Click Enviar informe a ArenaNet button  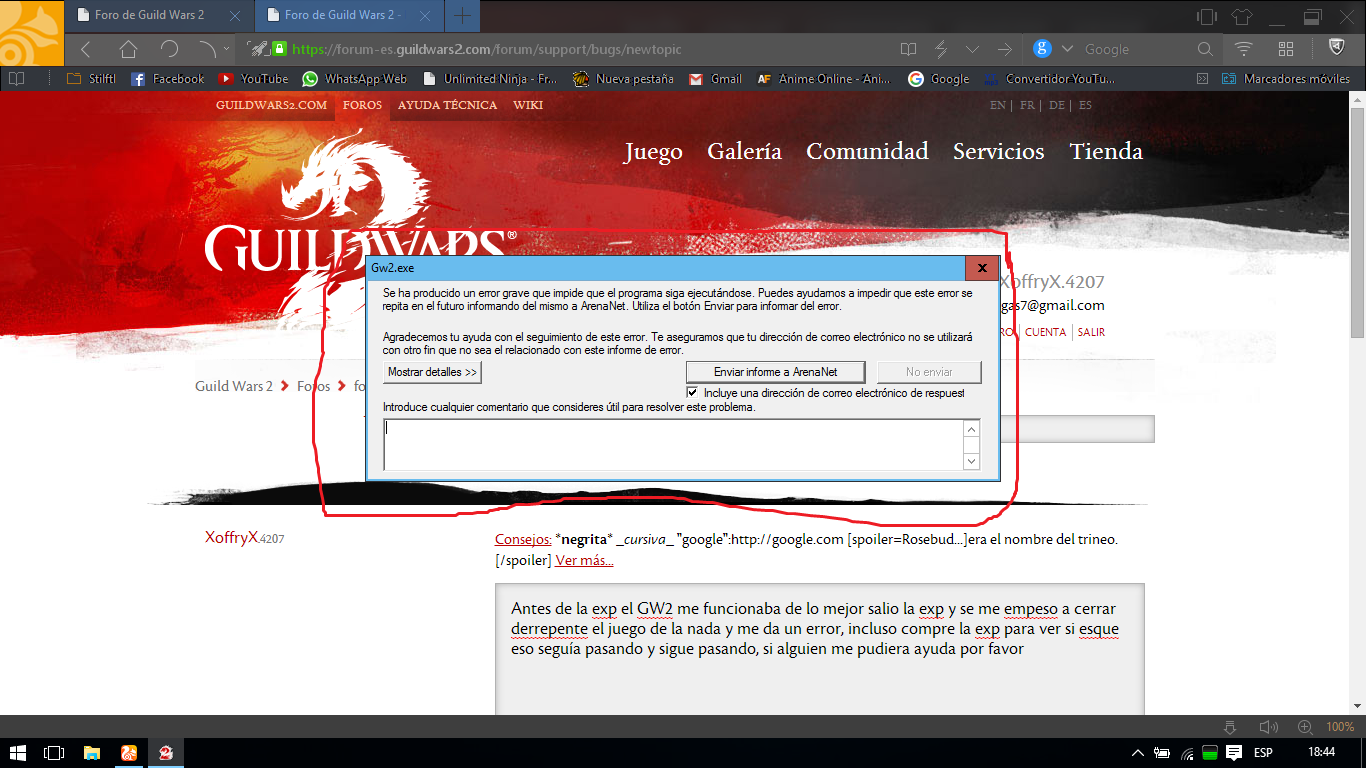tap(775, 372)
